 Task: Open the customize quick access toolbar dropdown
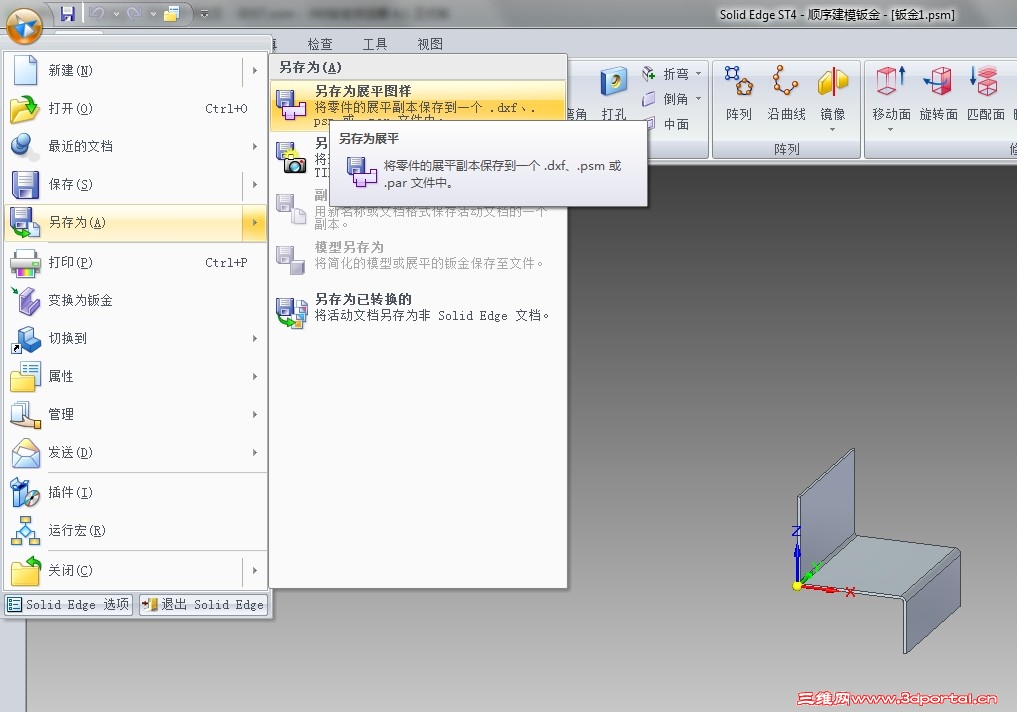coord(204,14)
